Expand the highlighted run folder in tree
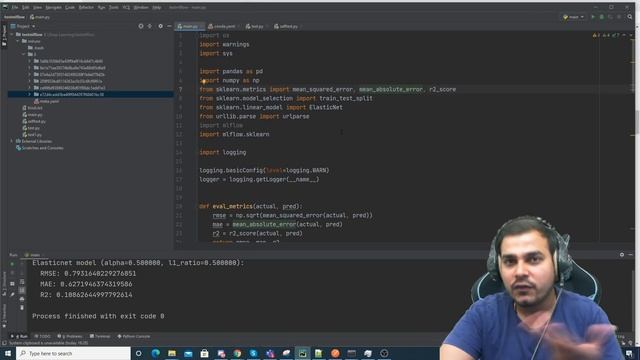 point(29,94)
